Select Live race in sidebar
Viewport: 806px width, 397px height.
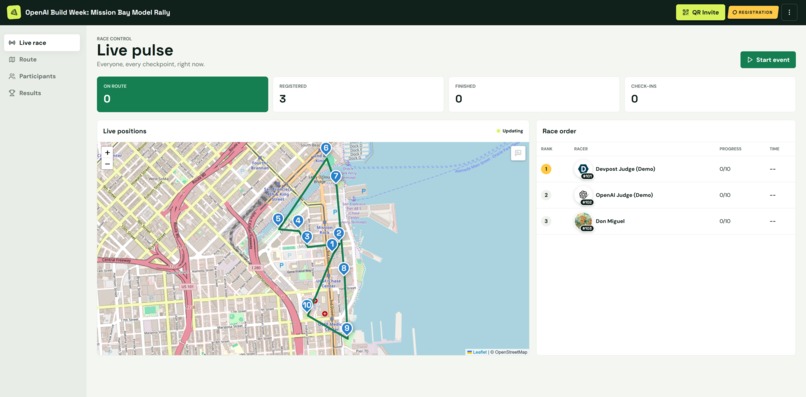click(42, 43)
